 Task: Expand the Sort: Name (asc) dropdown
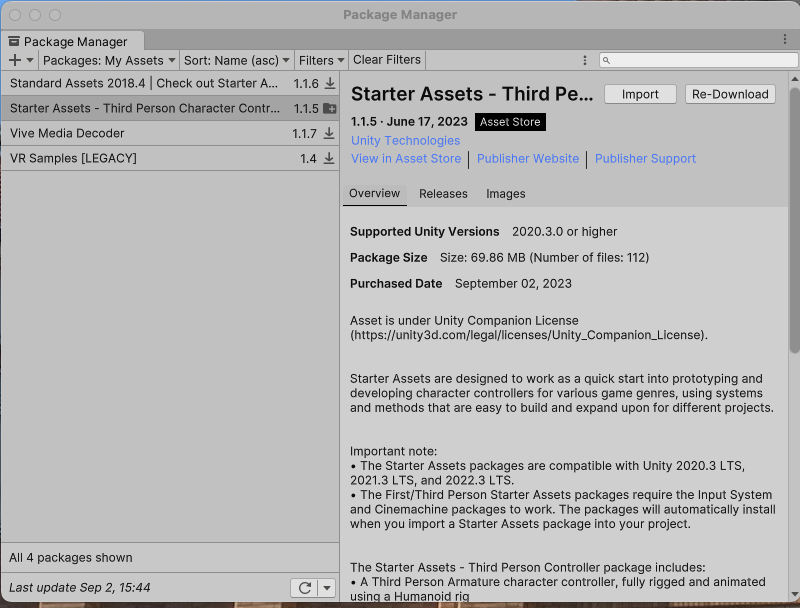tap(237, 61)
